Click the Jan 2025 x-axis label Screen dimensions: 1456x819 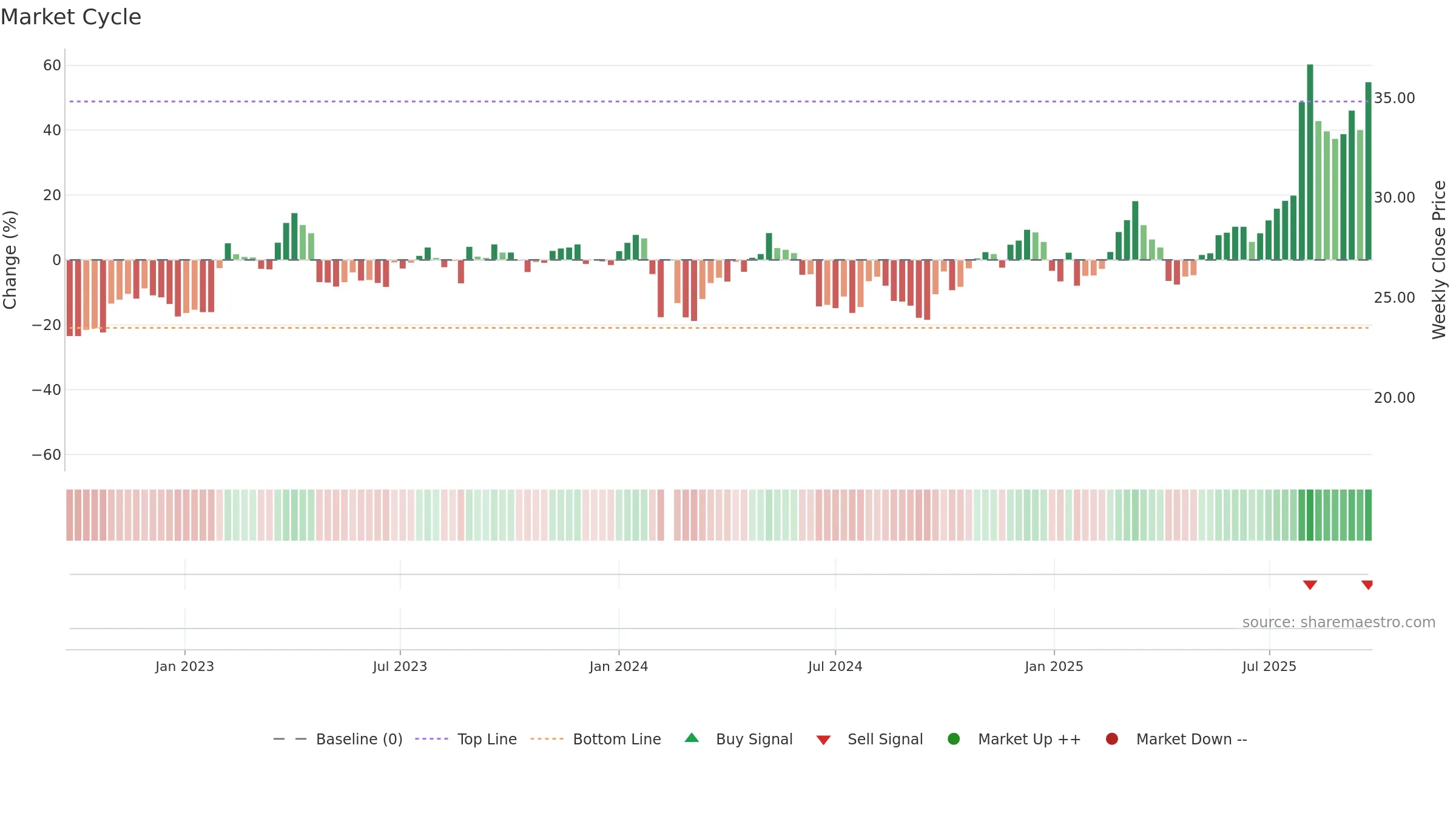(1054, 666)
